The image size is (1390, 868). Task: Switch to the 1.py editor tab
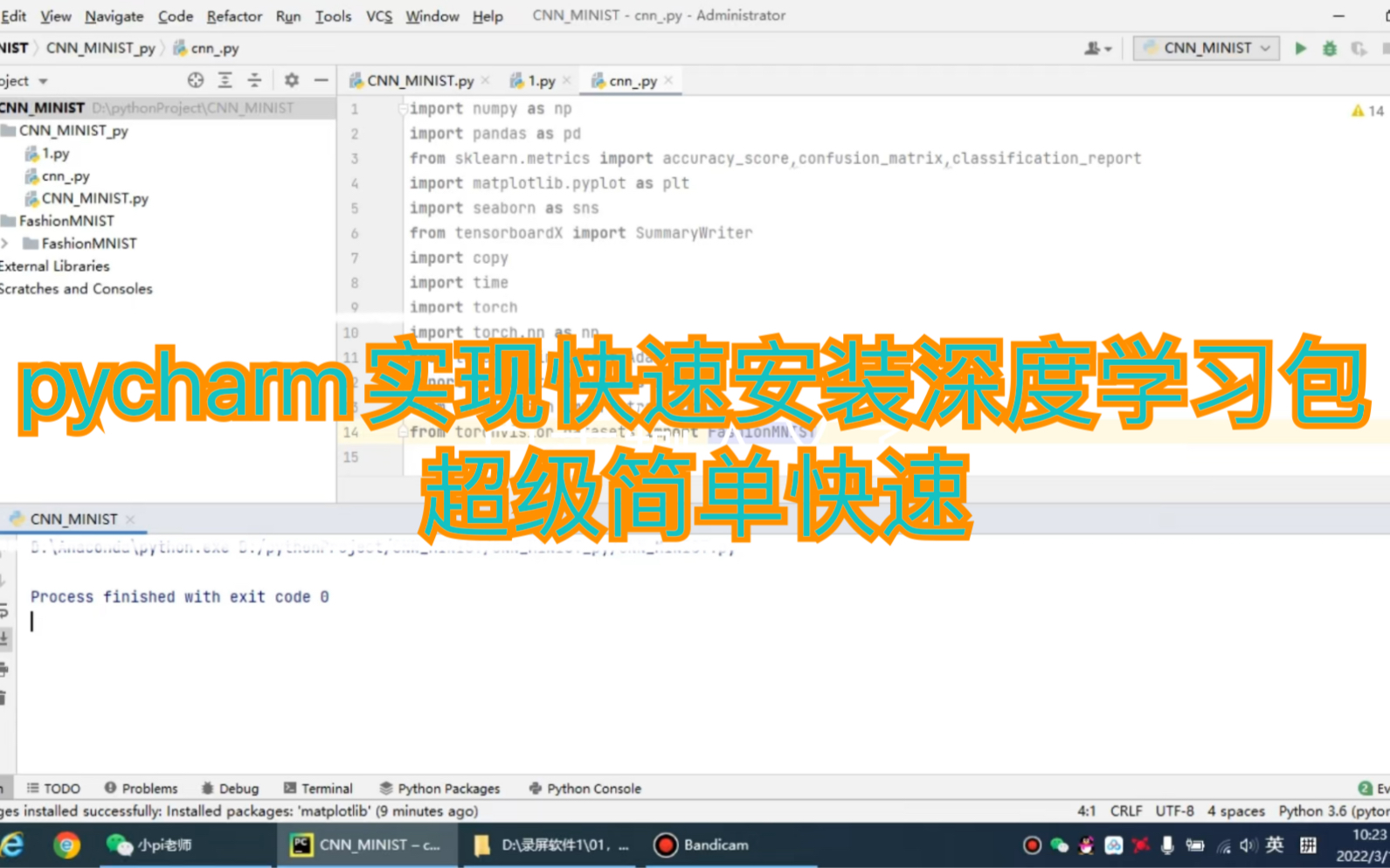click(534, 80)
